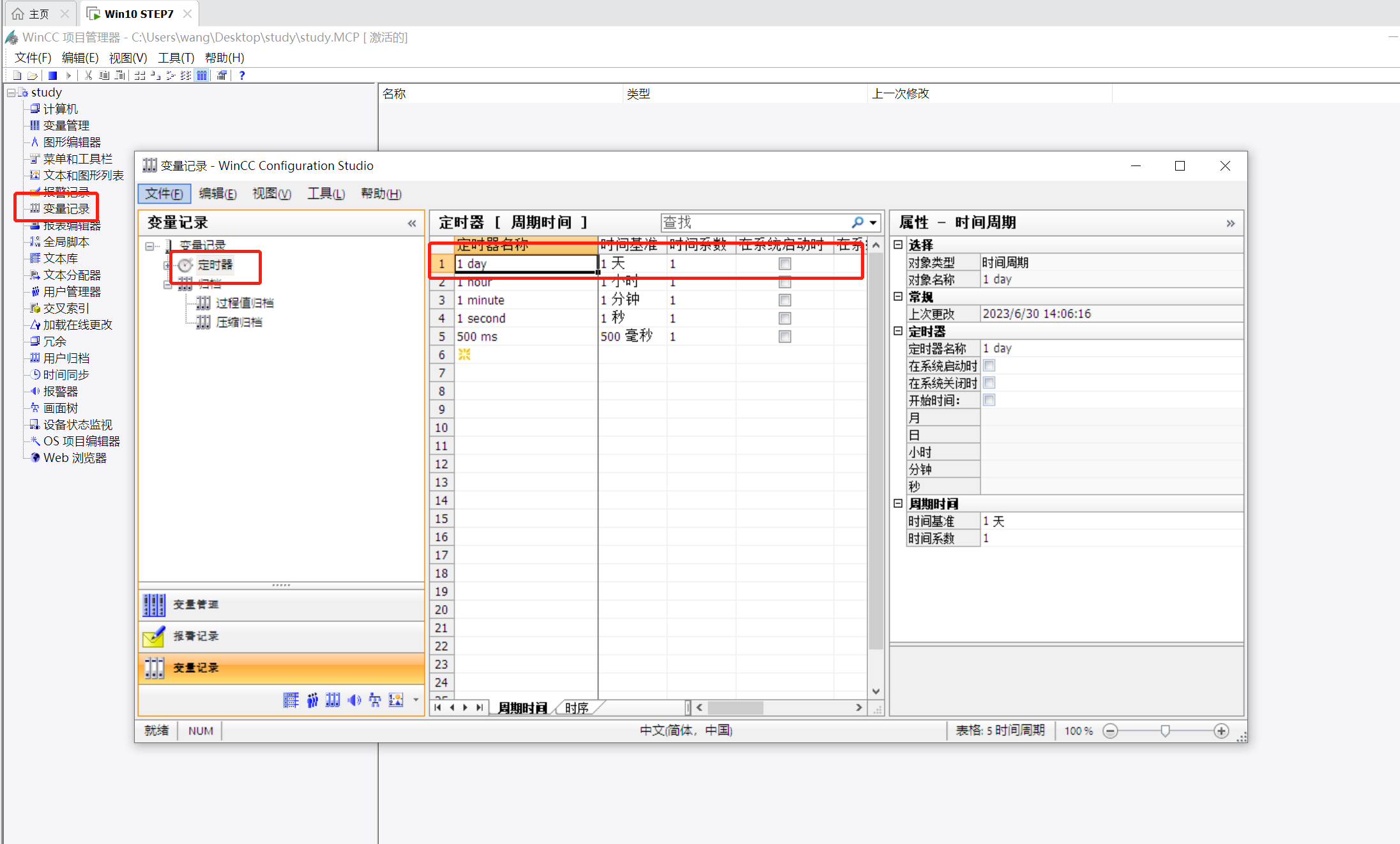Check 在系统启动时 box for 500 ms row
Viewport: 1400px width, 844px height.
785,337
